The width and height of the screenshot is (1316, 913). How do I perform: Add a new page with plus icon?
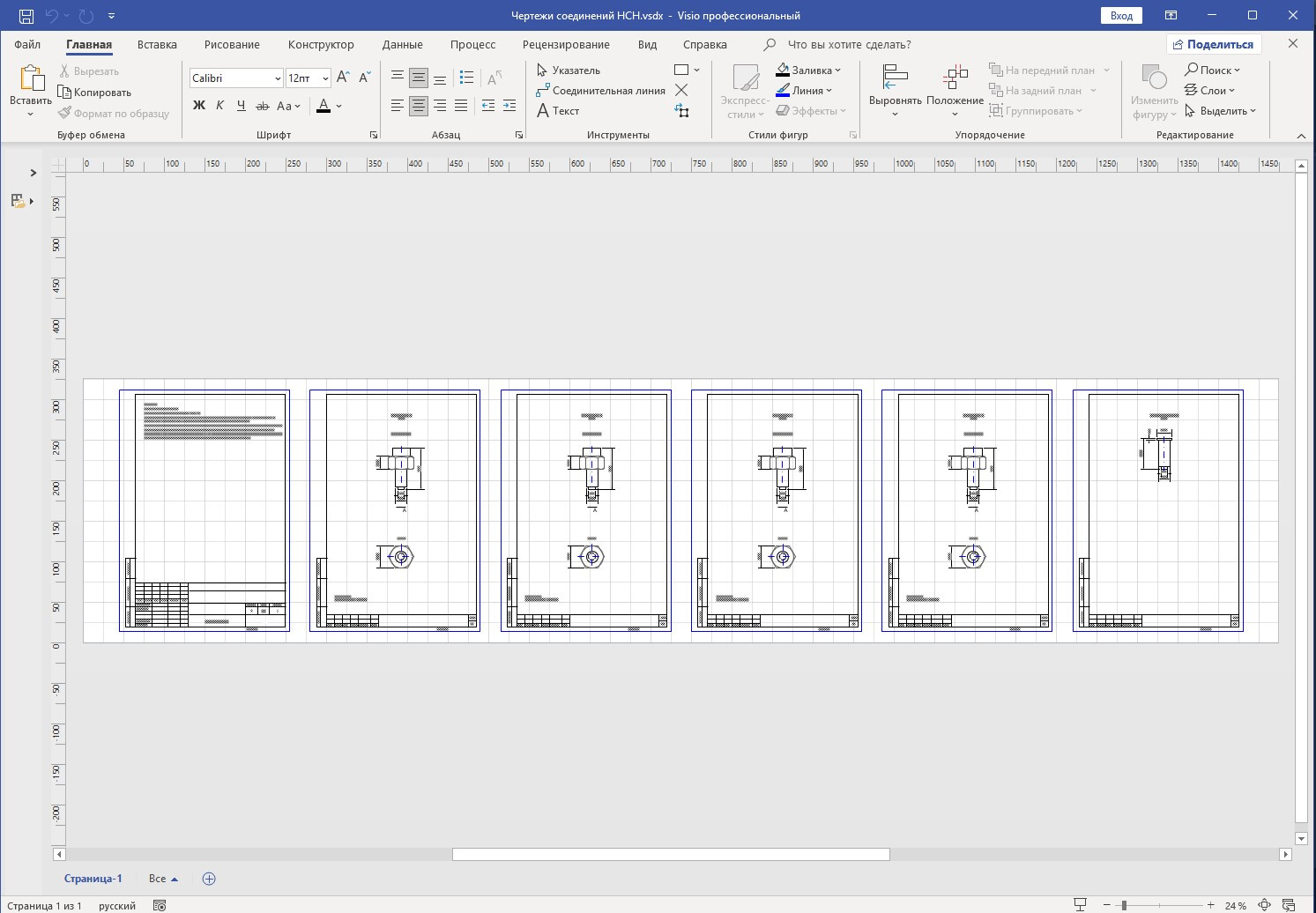[x=209, y=879]
